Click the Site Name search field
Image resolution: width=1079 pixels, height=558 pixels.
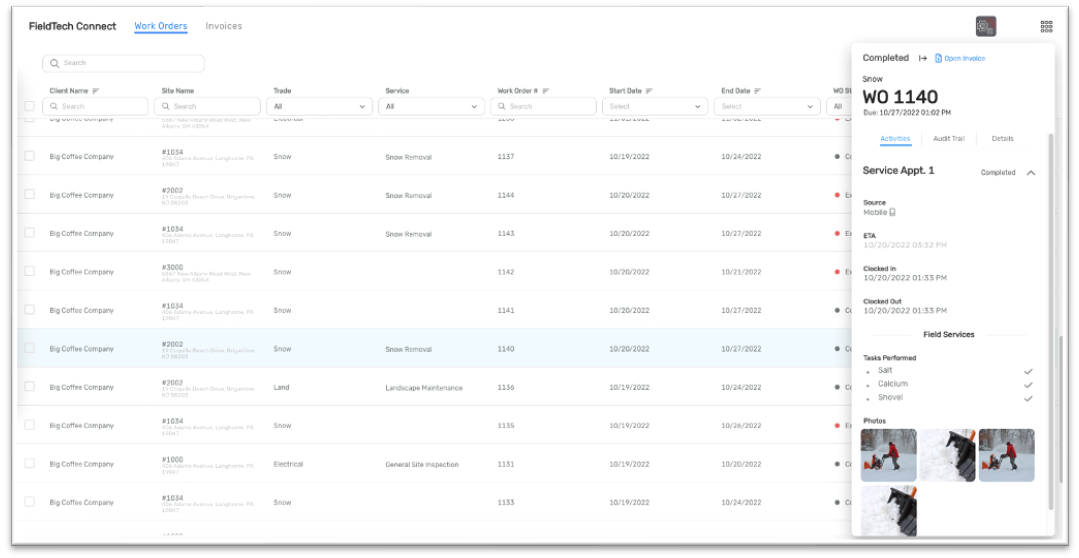tap(207, 107)
